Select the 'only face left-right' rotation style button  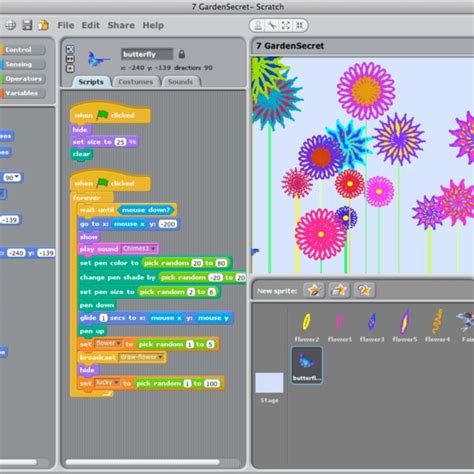click(70, 59)
